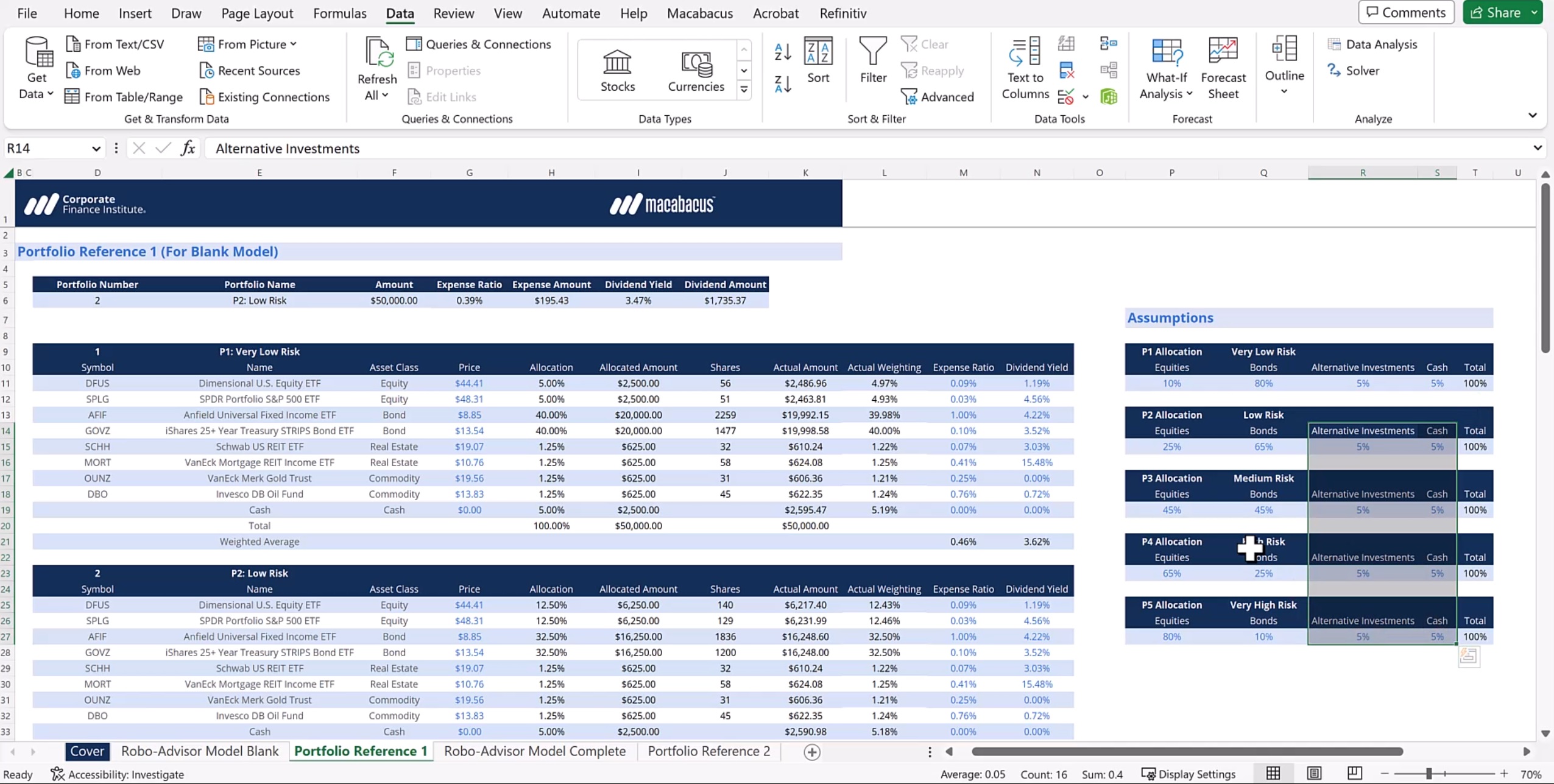Screen dimensions: 1554x784
Task: Click the Sort Z to A icon
Action: 783,84
